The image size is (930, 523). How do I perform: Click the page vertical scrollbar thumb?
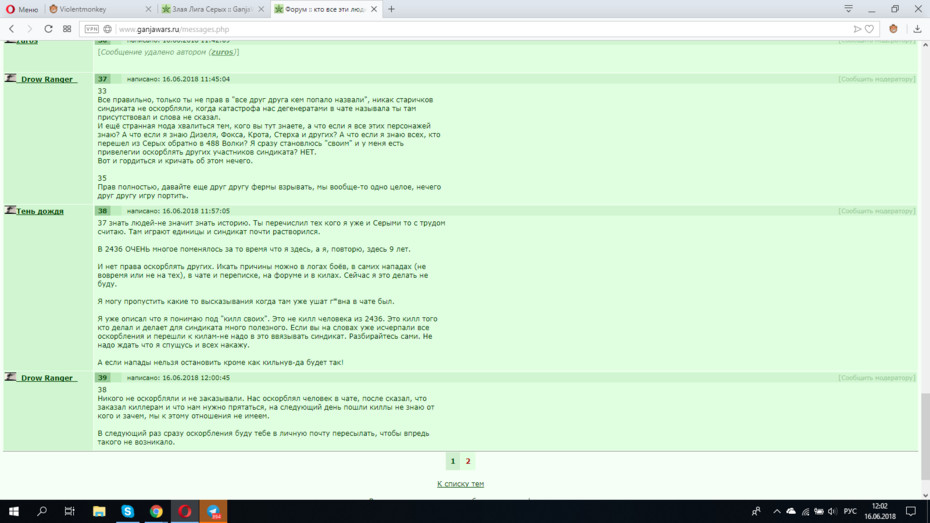click(x=925, y=436)
